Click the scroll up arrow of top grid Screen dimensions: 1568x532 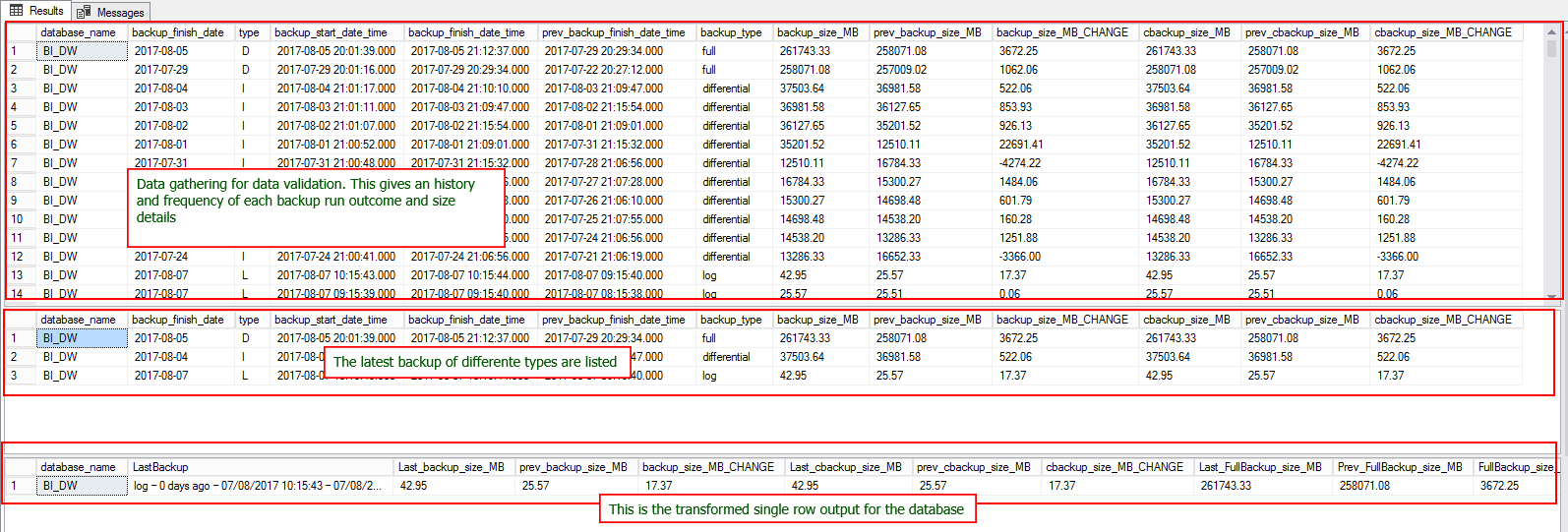1551,32
